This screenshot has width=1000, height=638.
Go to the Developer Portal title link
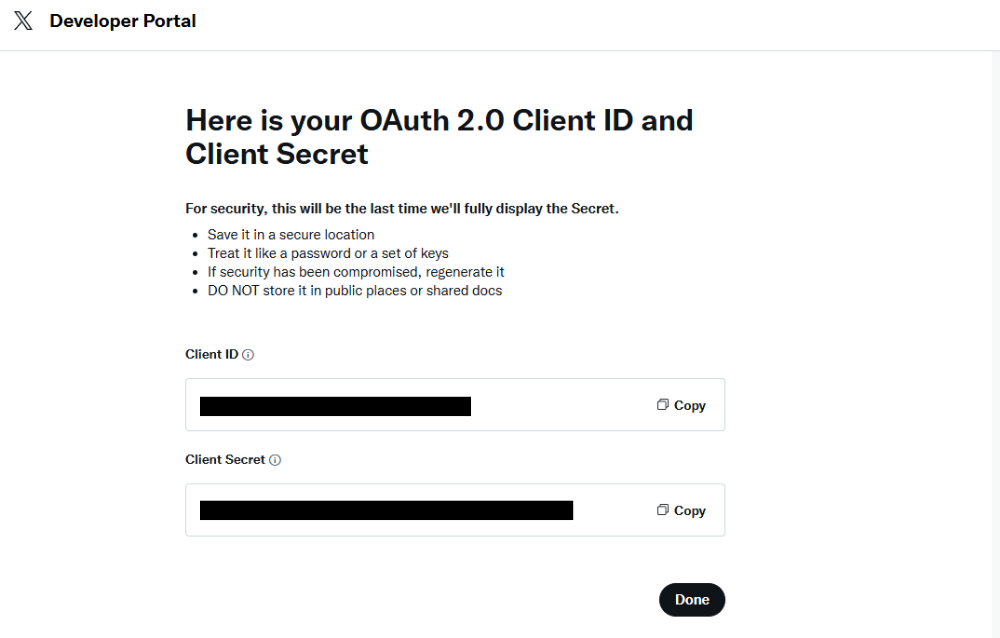tap(123, 21)
